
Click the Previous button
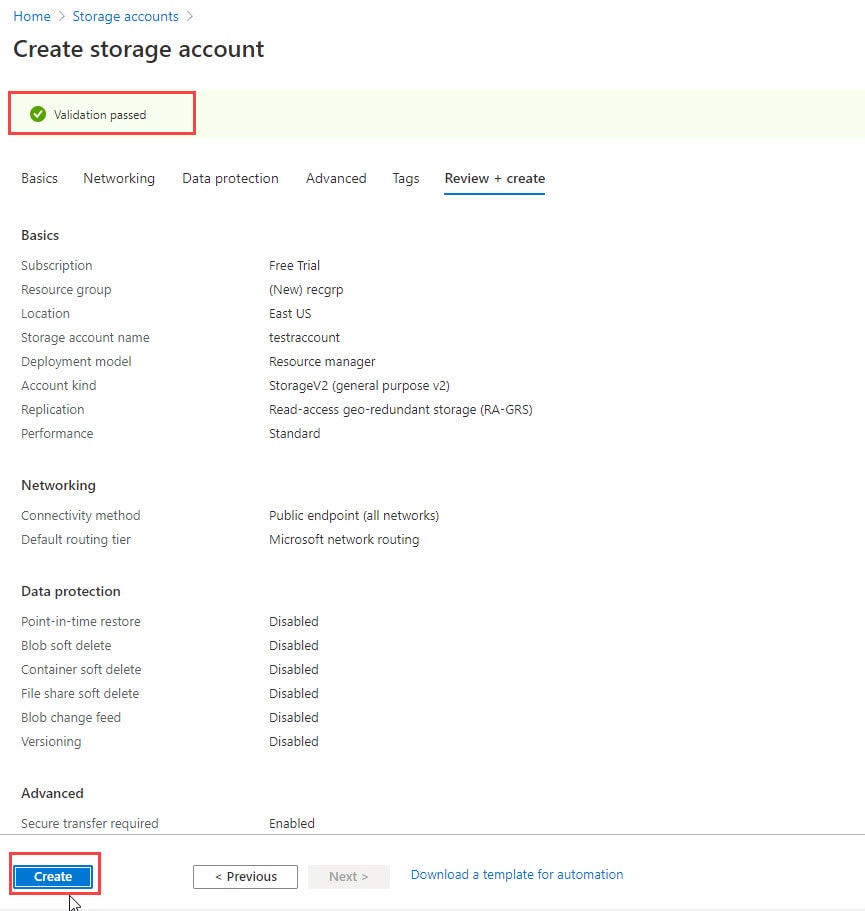pyautogui.click(x=245, y=876)
